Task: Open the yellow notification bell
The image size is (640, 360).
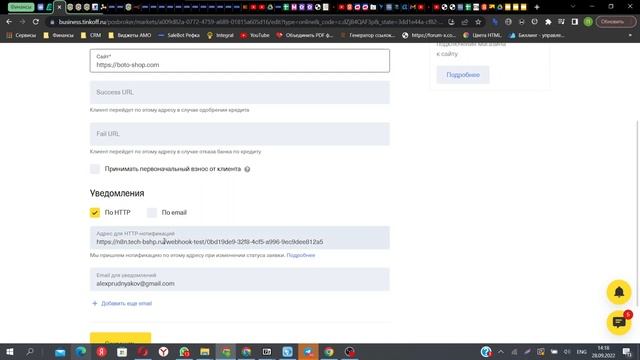Action: tap(619, 292)
